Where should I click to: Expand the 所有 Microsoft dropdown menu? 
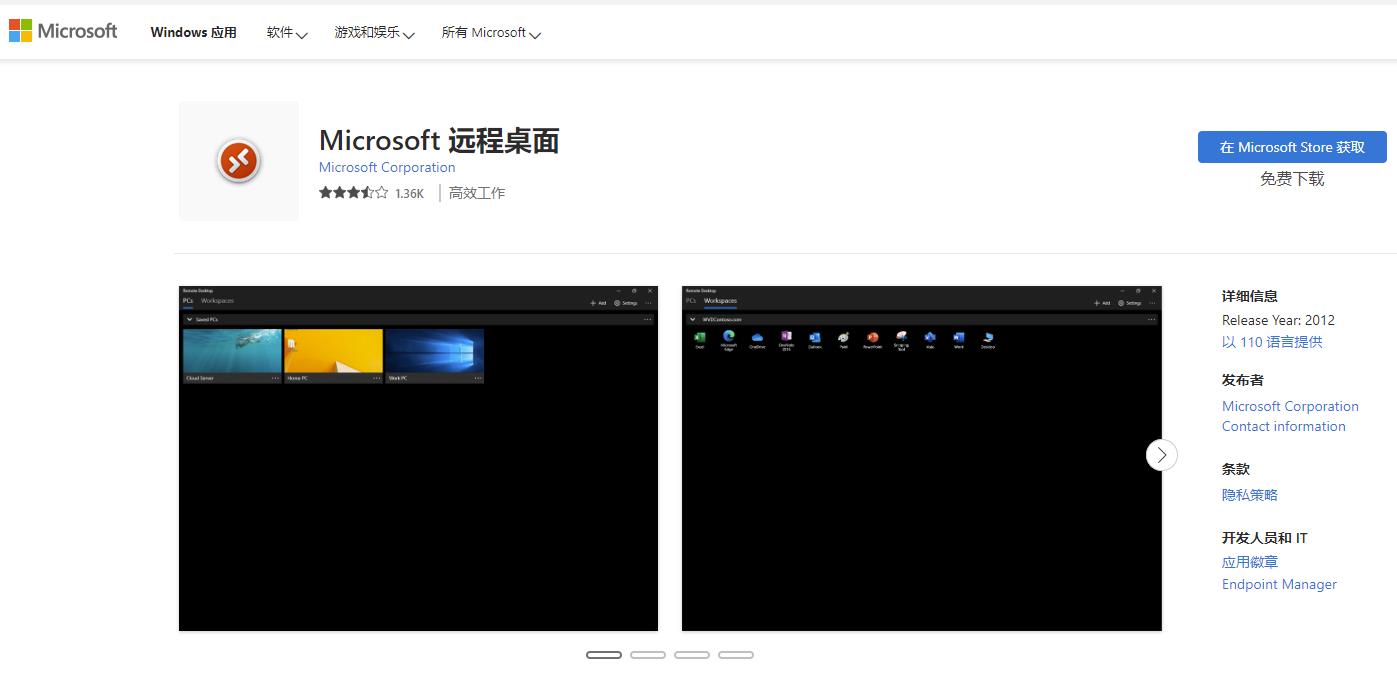[491, 33]
